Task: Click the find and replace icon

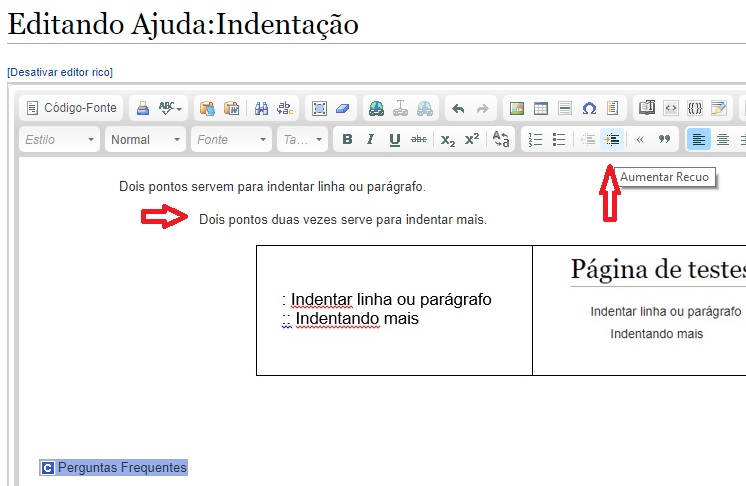Action: [x=285, y=108]
